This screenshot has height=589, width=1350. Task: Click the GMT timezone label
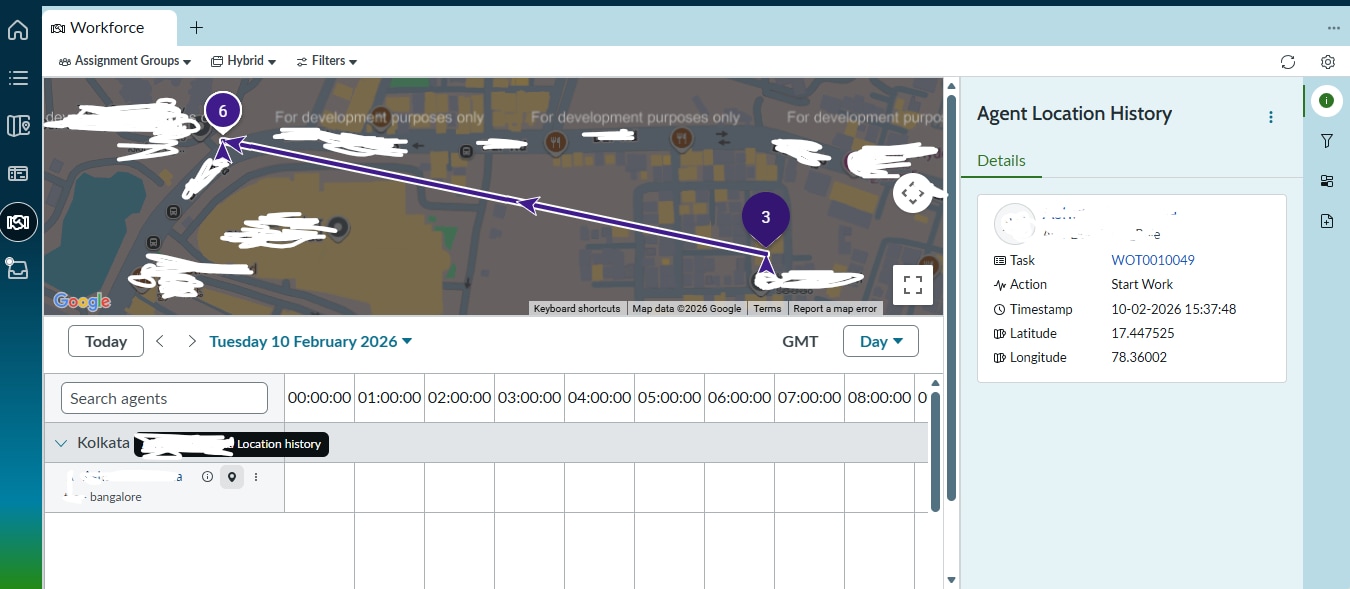800,341
